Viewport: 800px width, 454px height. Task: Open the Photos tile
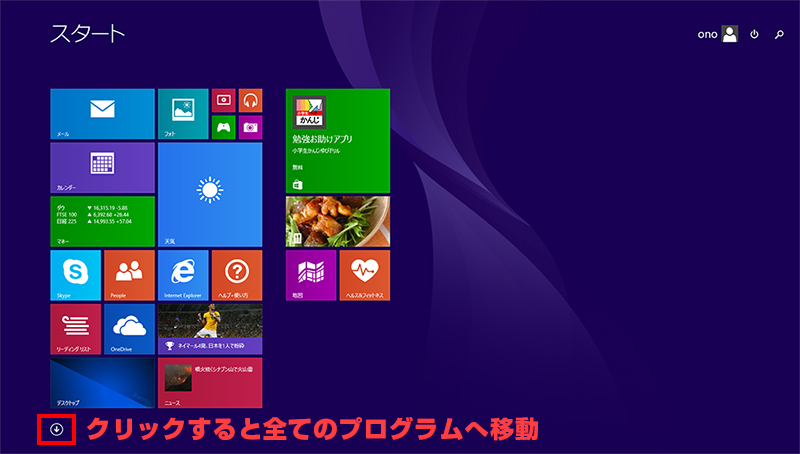pos(183,114)
